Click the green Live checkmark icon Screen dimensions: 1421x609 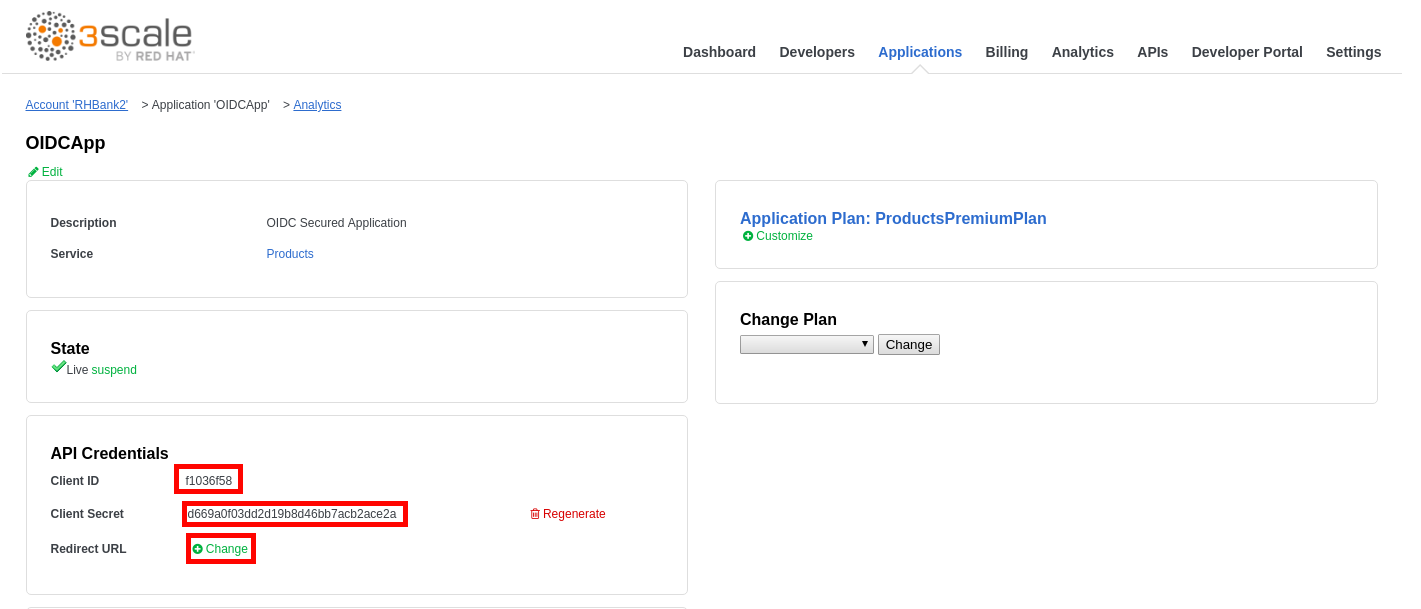click(x=58, y=368)
